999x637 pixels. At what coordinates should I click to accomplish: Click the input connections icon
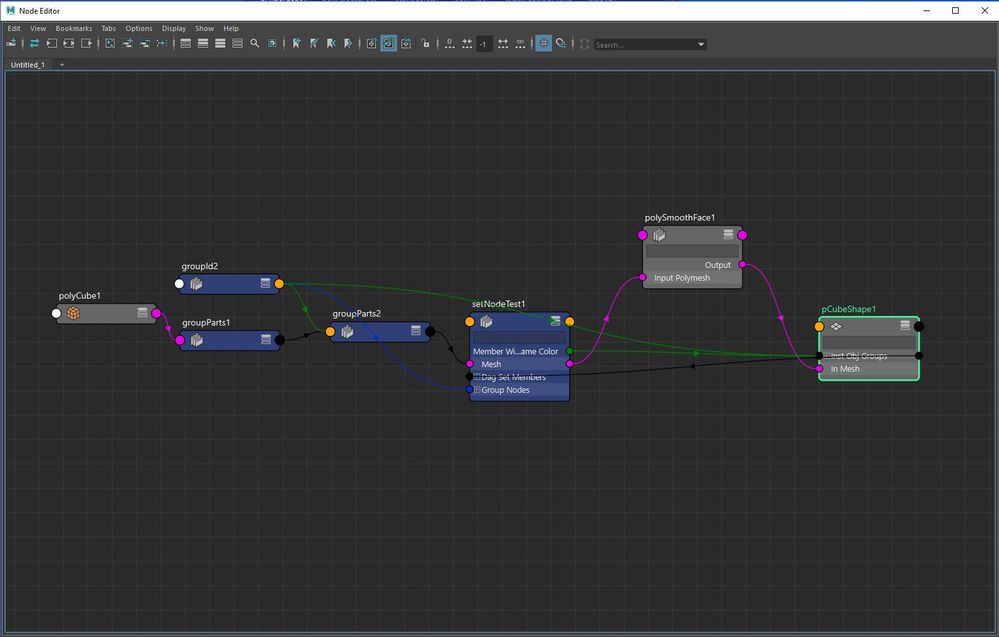[52, 43]
